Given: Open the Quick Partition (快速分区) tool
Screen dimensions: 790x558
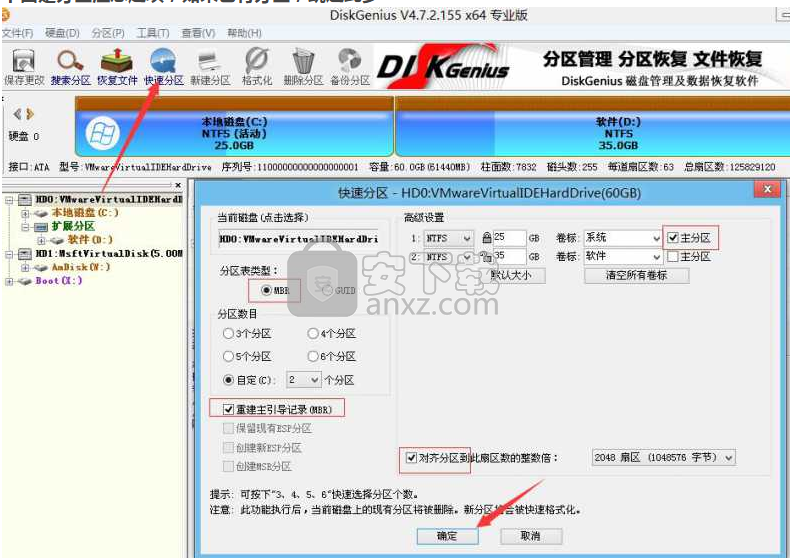Looking at the screenshot, I should [x=164, y=65].
